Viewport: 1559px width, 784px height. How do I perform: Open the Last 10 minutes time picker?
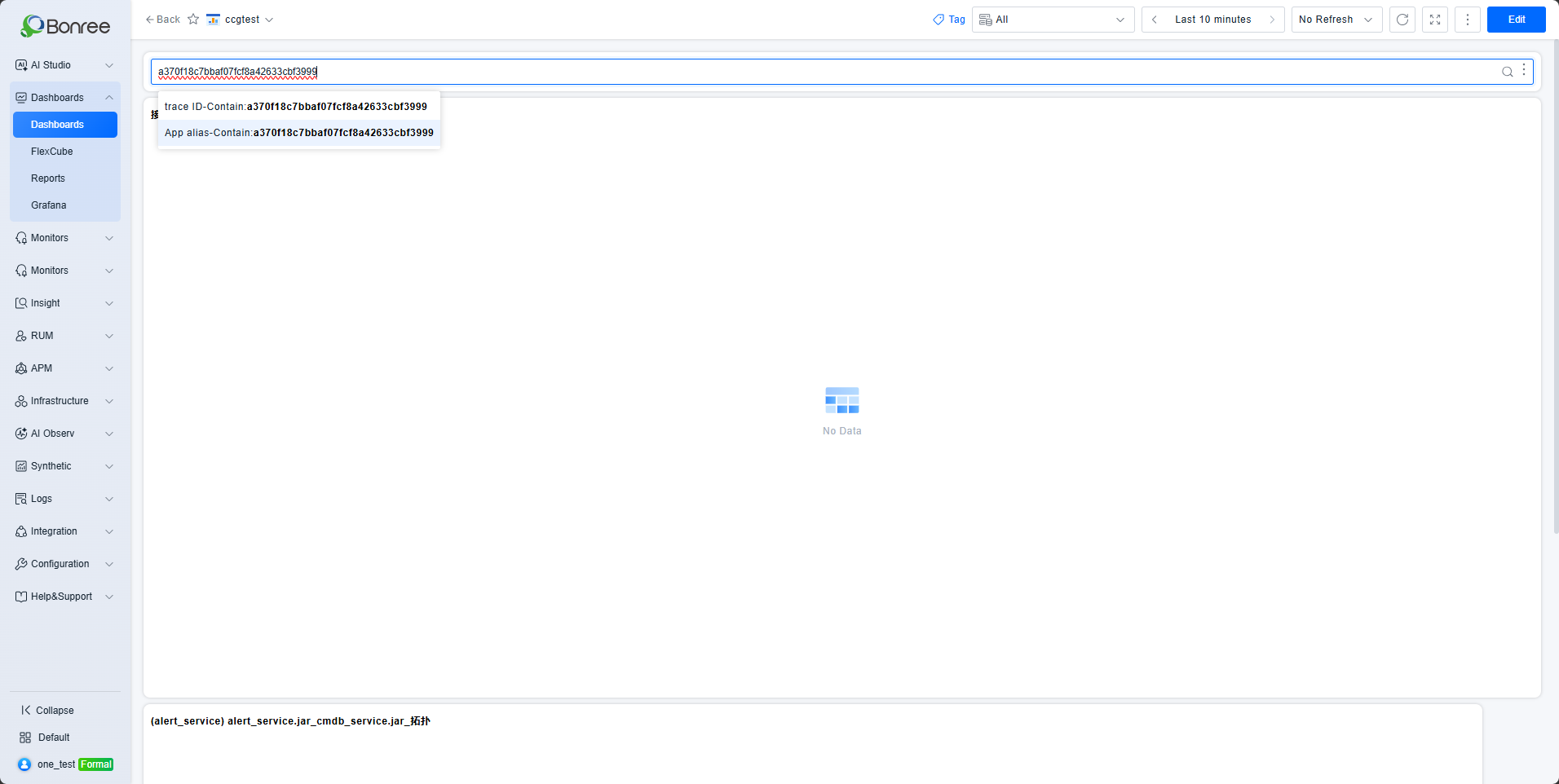(1212, 20)
